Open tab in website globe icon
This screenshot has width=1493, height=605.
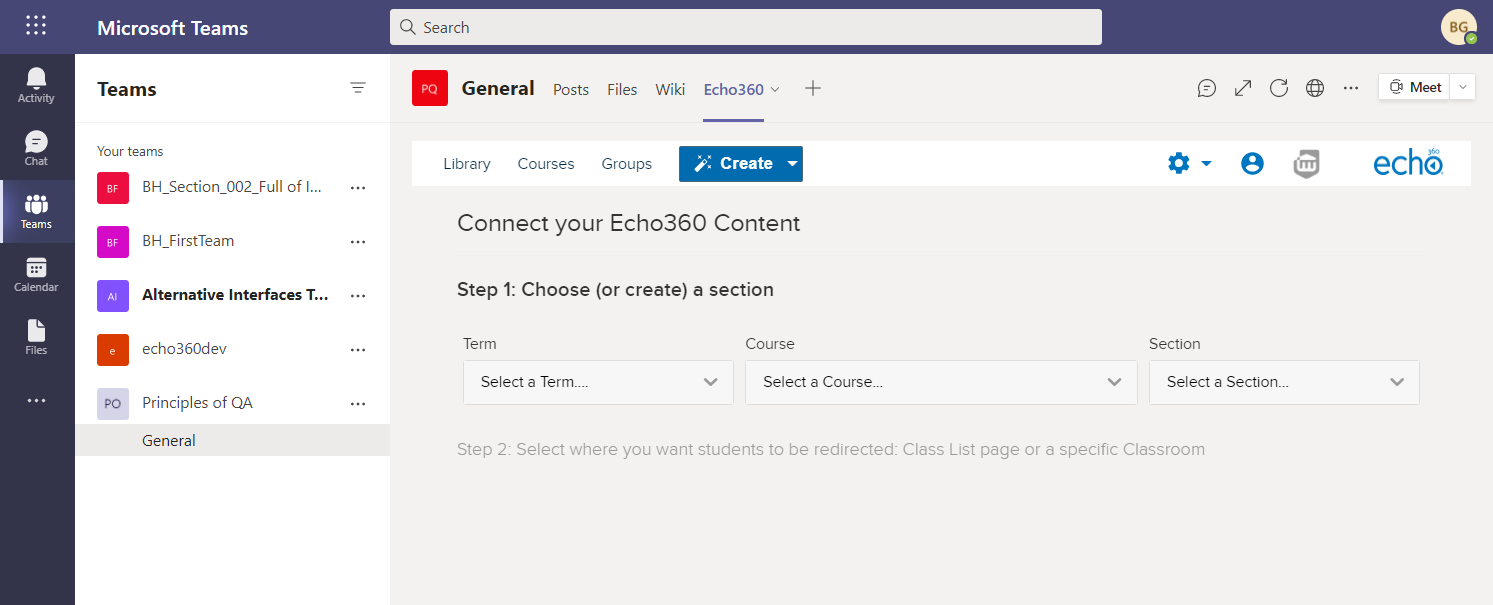pos(1315,88)
